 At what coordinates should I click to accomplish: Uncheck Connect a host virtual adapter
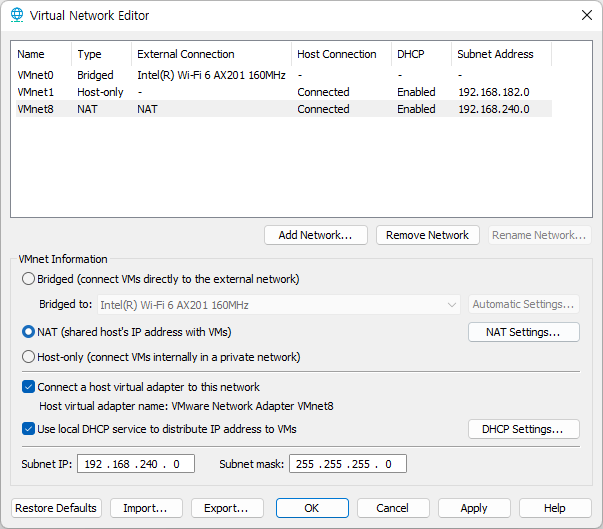(x=28, y=387)
